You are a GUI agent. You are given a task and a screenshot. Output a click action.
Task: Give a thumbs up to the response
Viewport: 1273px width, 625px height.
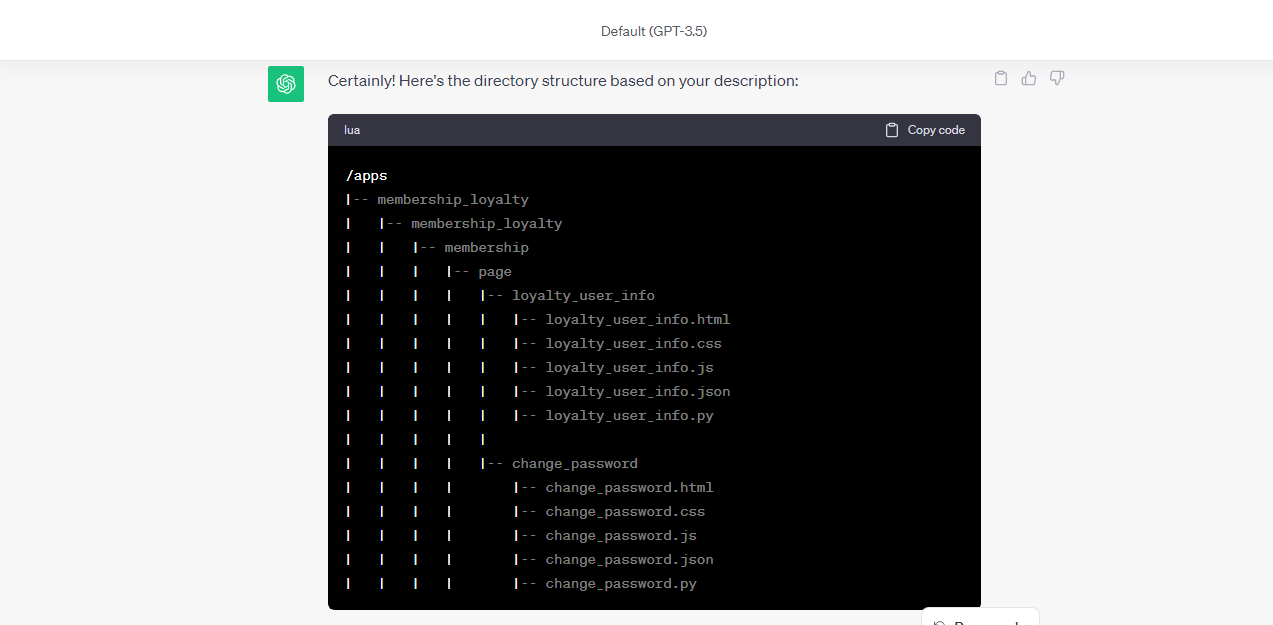pos(1028,78)
